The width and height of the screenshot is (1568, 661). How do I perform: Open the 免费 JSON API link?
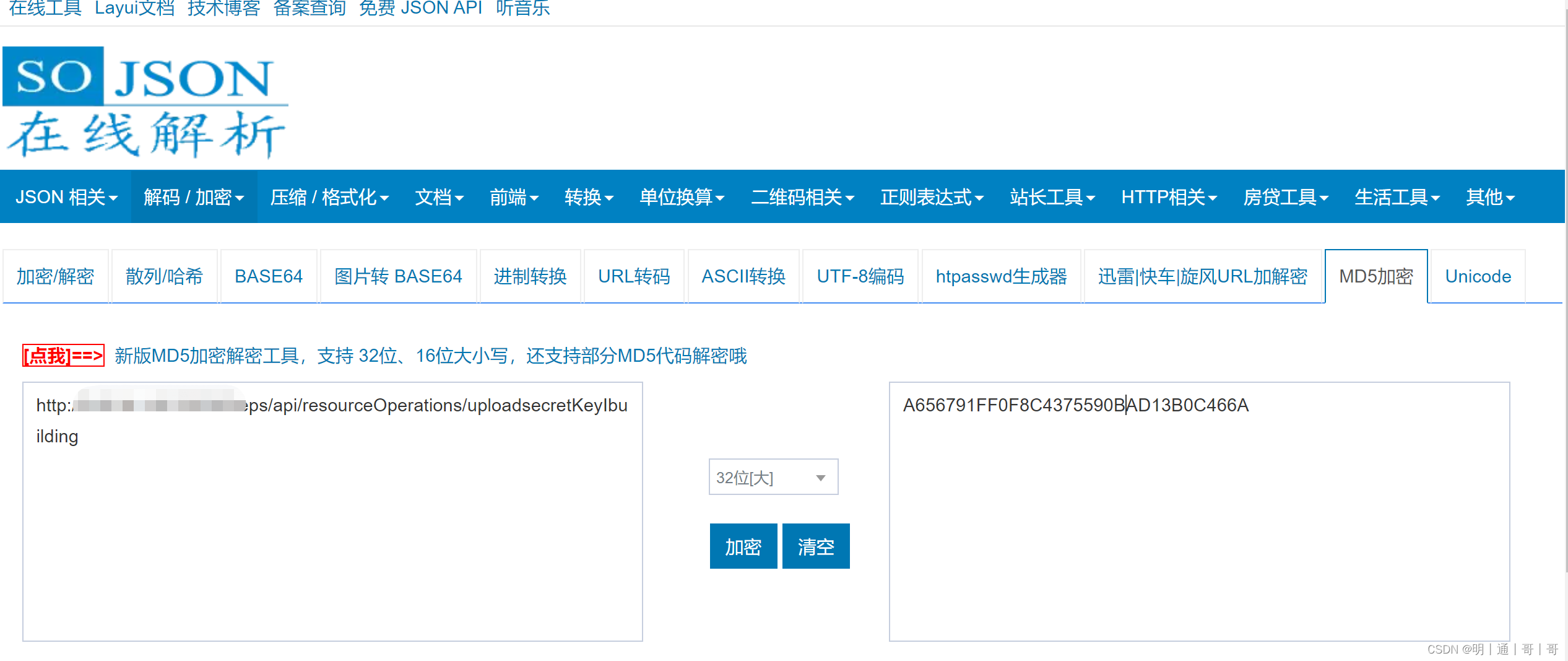(x=421, y=8)
